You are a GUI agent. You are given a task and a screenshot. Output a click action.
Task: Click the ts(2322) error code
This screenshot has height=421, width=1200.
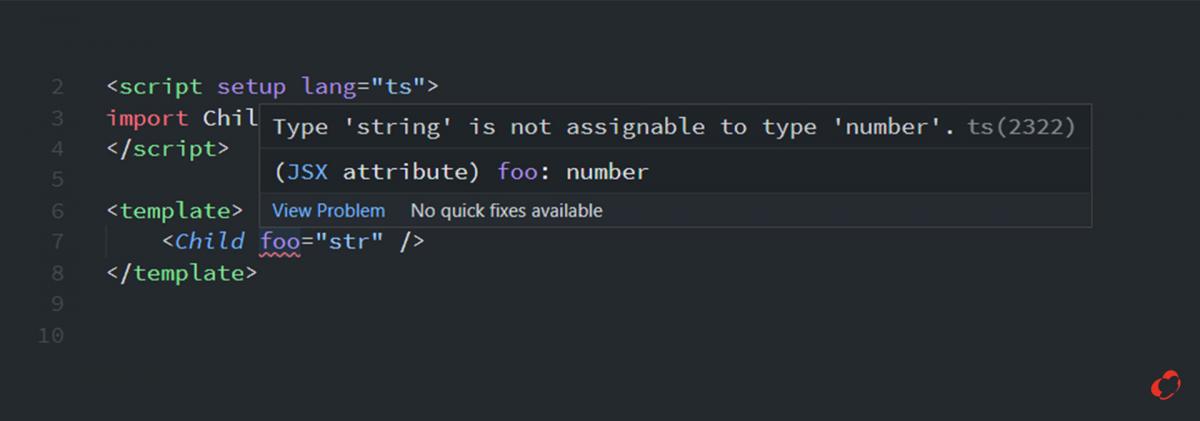[x=1020, y=127]
